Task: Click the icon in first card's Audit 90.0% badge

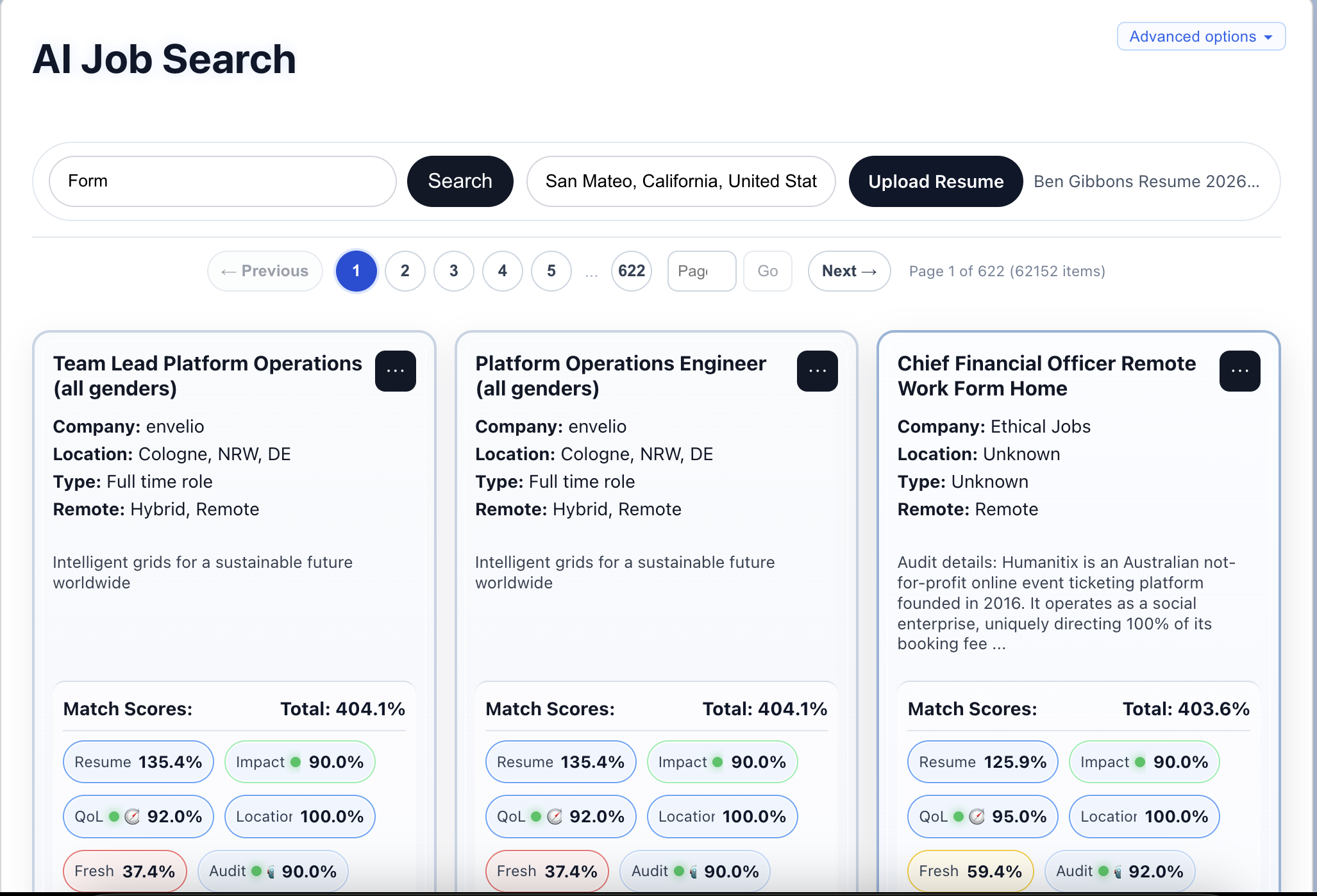Action: tap(271, 872)
